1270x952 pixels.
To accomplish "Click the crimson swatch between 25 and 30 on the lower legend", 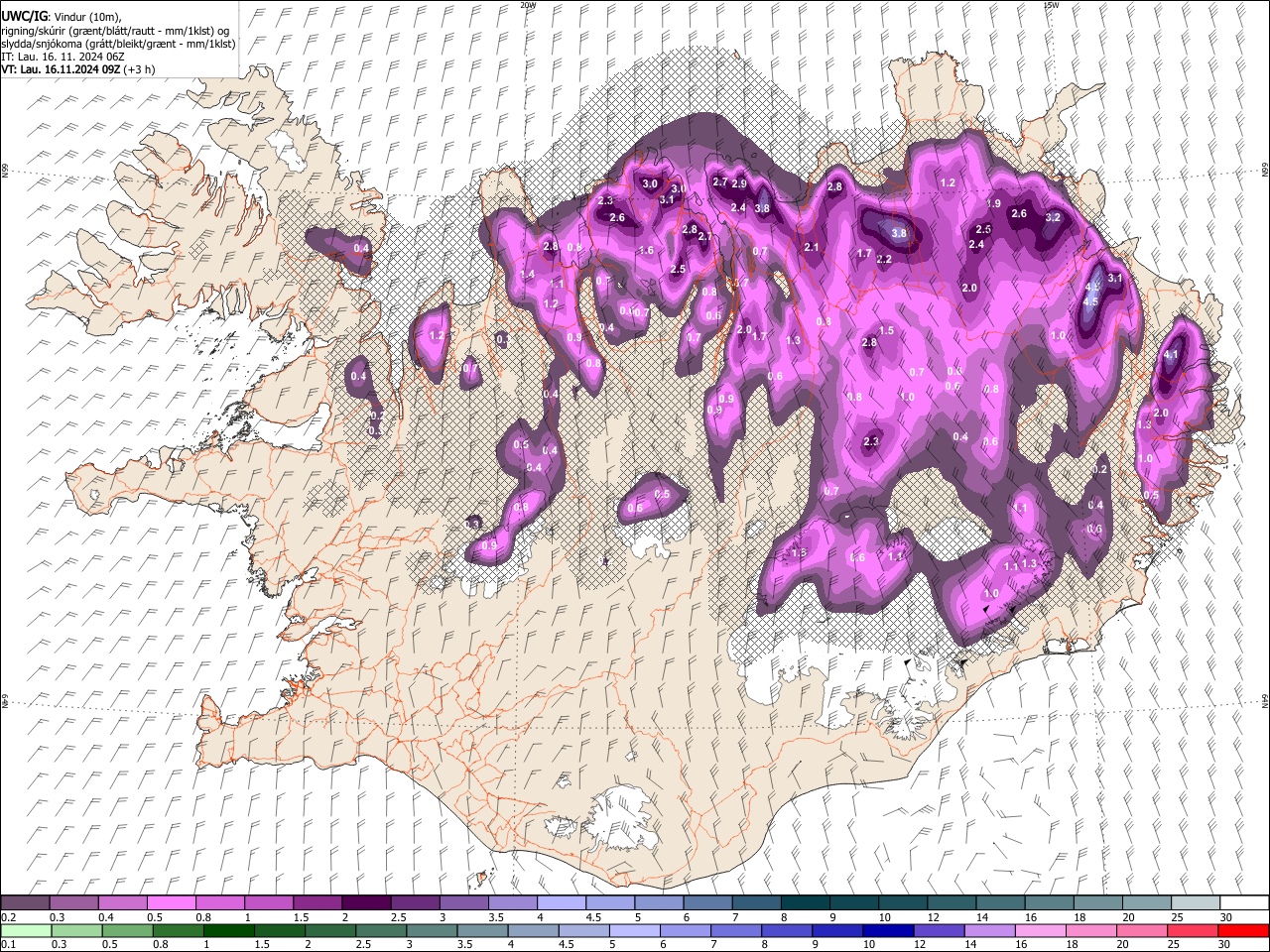I will pyautogui.click(x=1193, y=930).
